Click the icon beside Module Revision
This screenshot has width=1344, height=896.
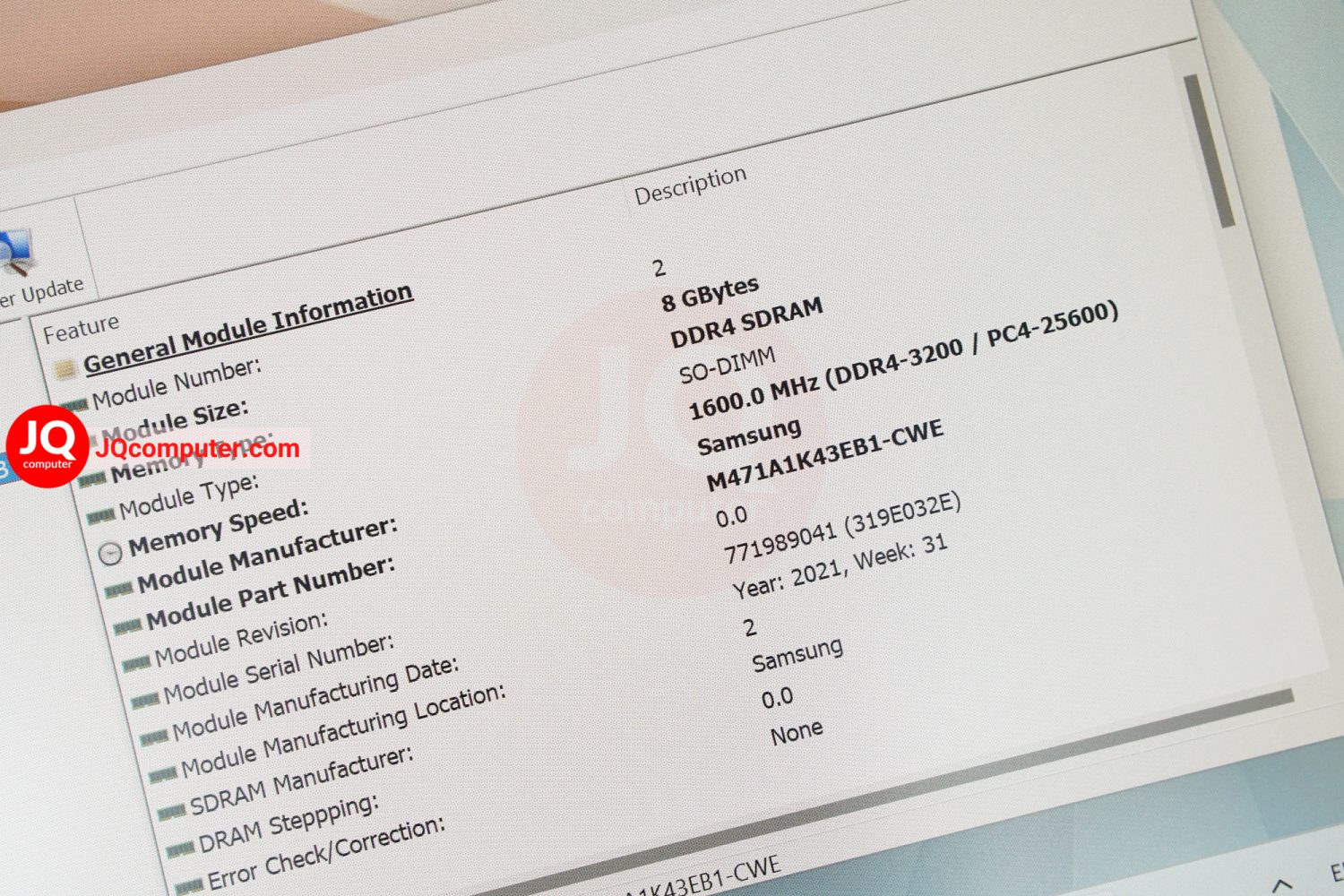tap(136, 664)
